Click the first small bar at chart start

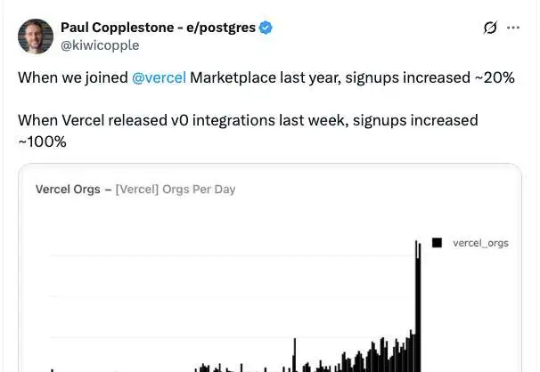[52, 371]
